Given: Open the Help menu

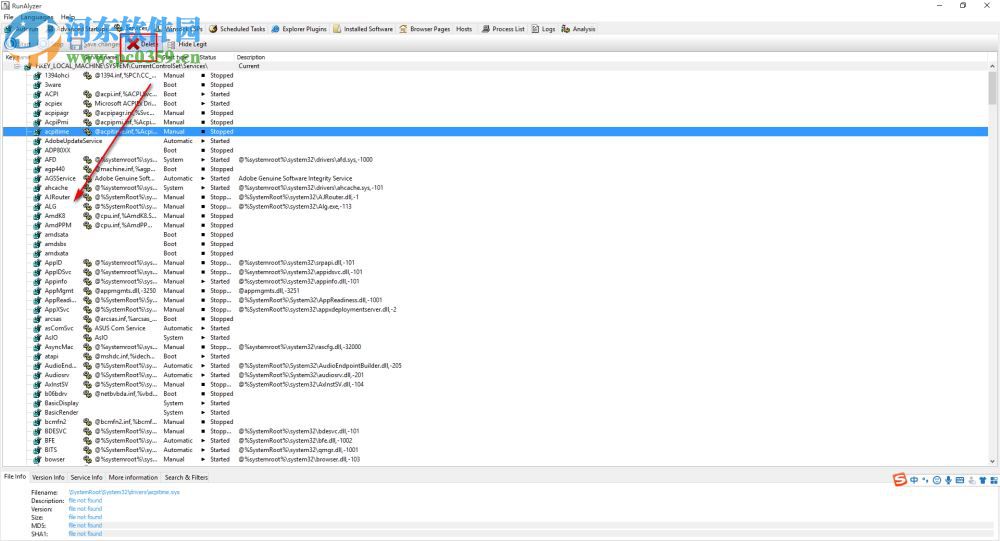Looking at the screenshot, I should click(68, 17).
